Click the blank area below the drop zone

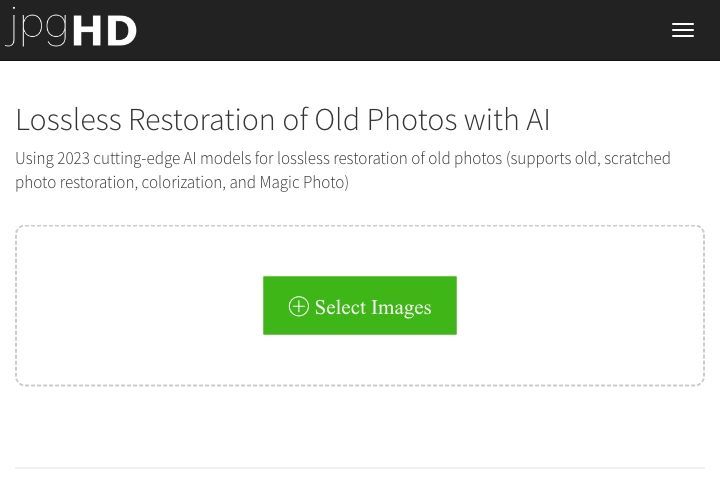point(360,425)
